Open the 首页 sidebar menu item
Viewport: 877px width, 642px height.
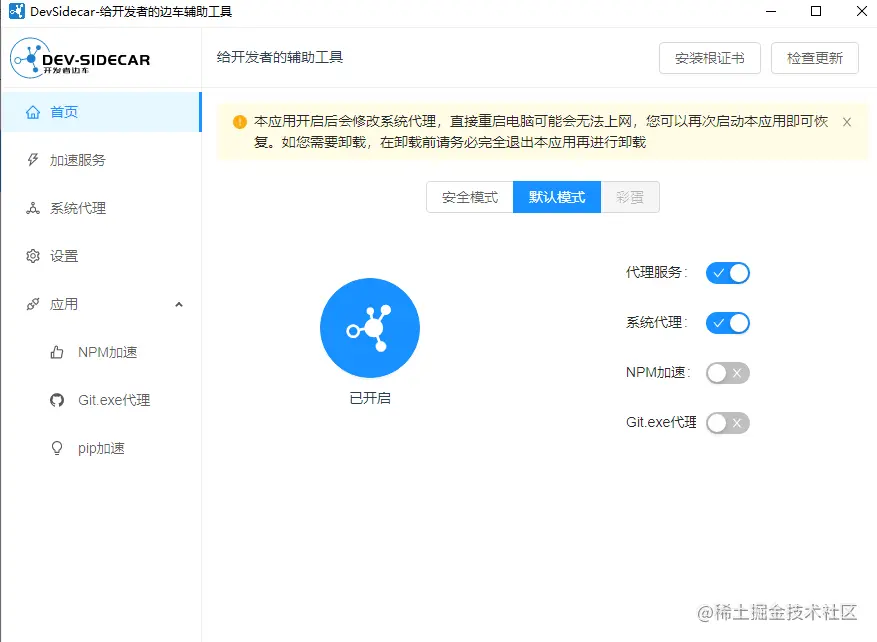(101, 112)
